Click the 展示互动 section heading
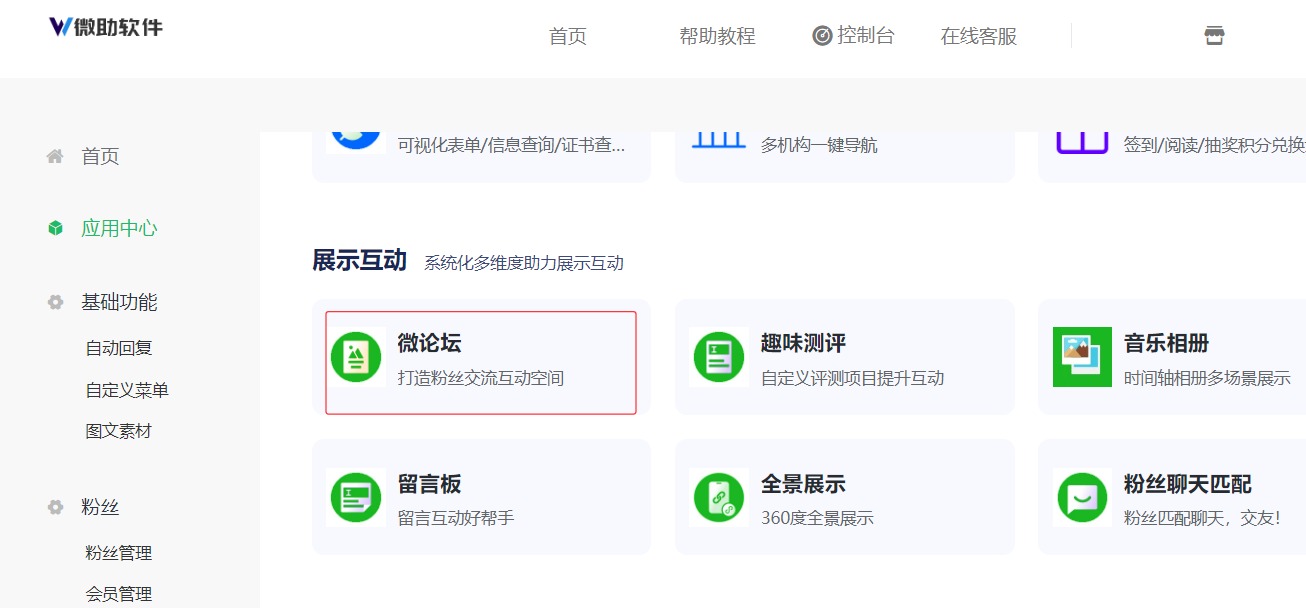Image resolution: width=1306 pixels, height=608 pixels. click(359, 261)
